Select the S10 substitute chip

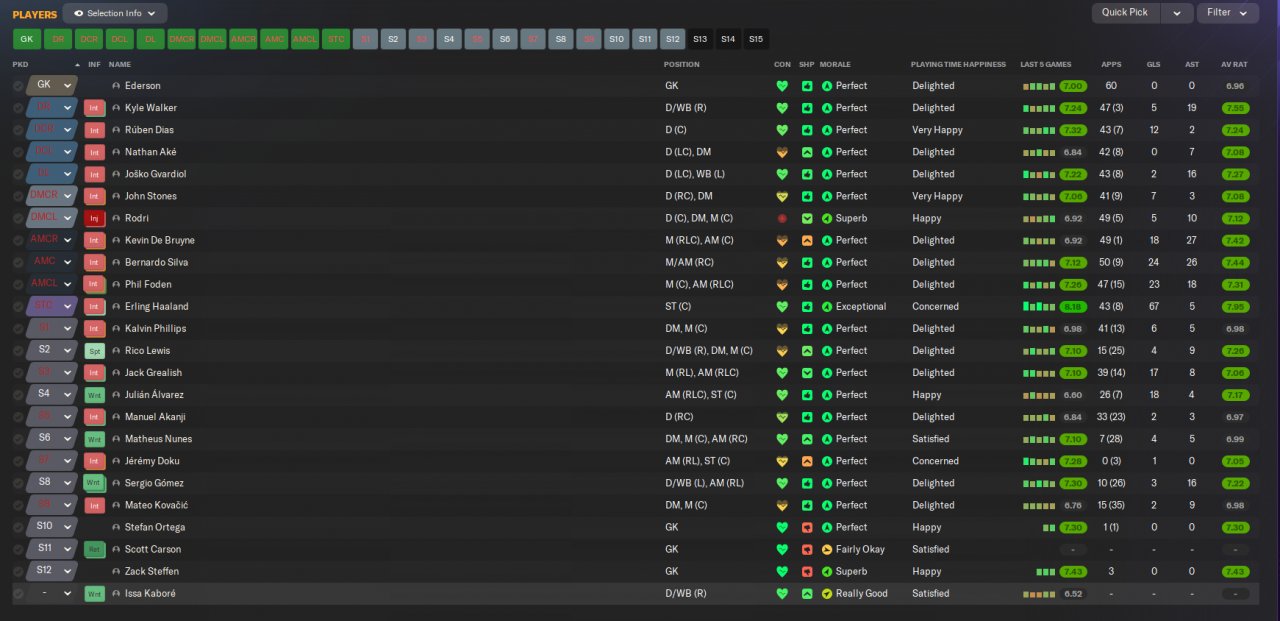click(617, 39)
